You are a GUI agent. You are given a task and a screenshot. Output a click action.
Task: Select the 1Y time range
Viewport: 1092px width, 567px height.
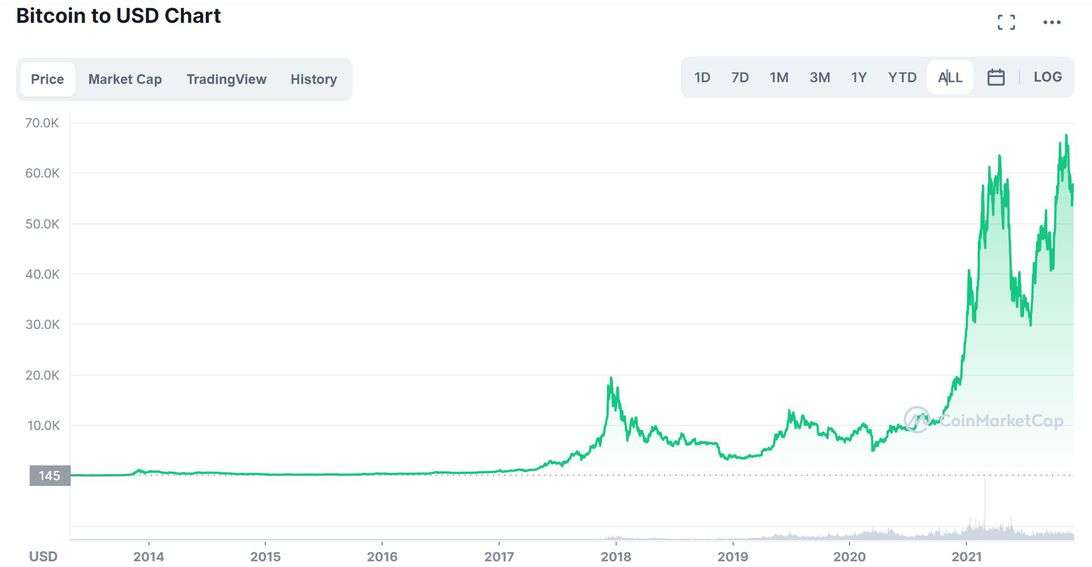click(x=859, y=77)
